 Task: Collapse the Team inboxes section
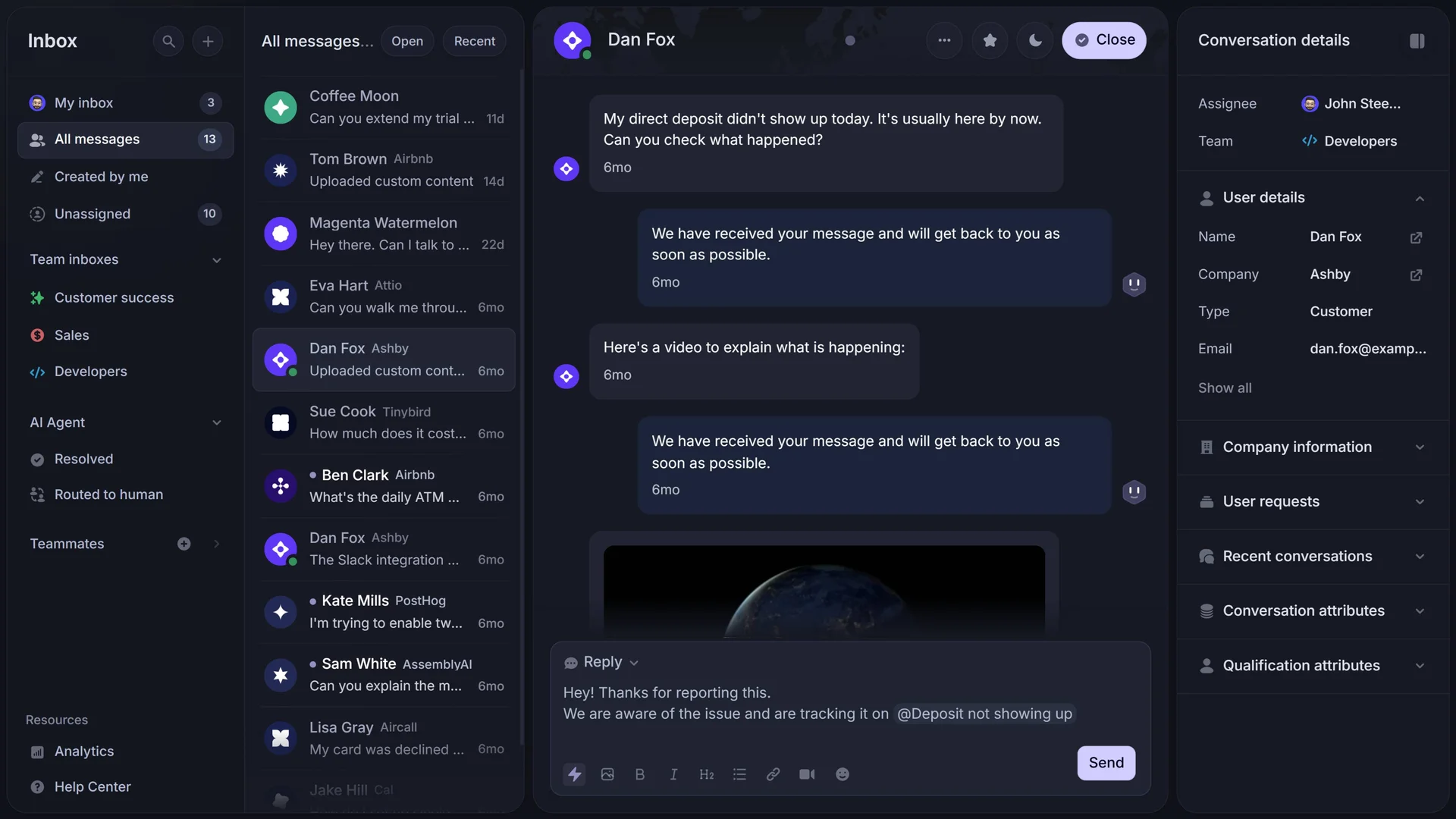coord(217,259)
